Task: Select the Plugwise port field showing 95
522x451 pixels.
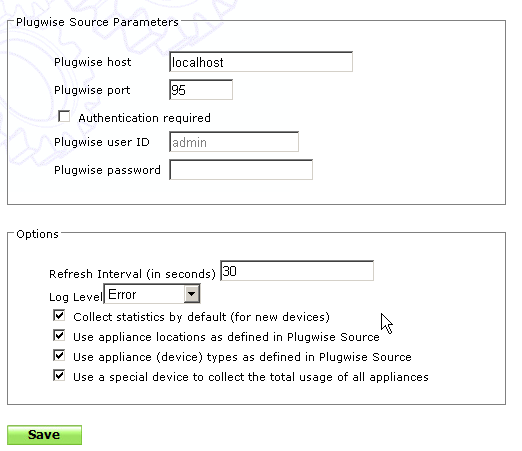Action: tap(201, 90)
